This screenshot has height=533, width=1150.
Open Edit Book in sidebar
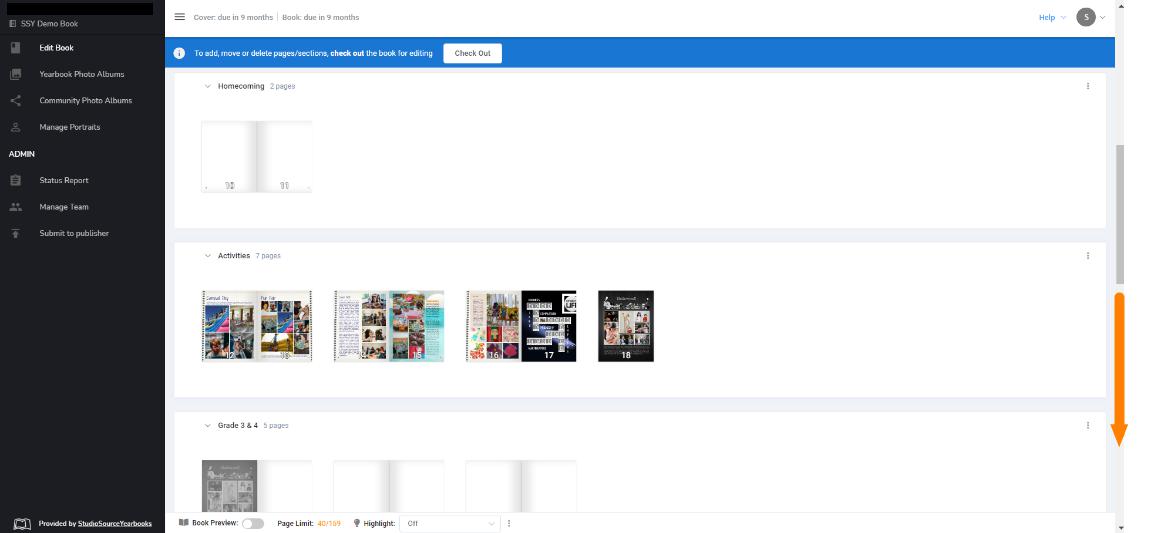pyautogui.click(x=56, y=48)
